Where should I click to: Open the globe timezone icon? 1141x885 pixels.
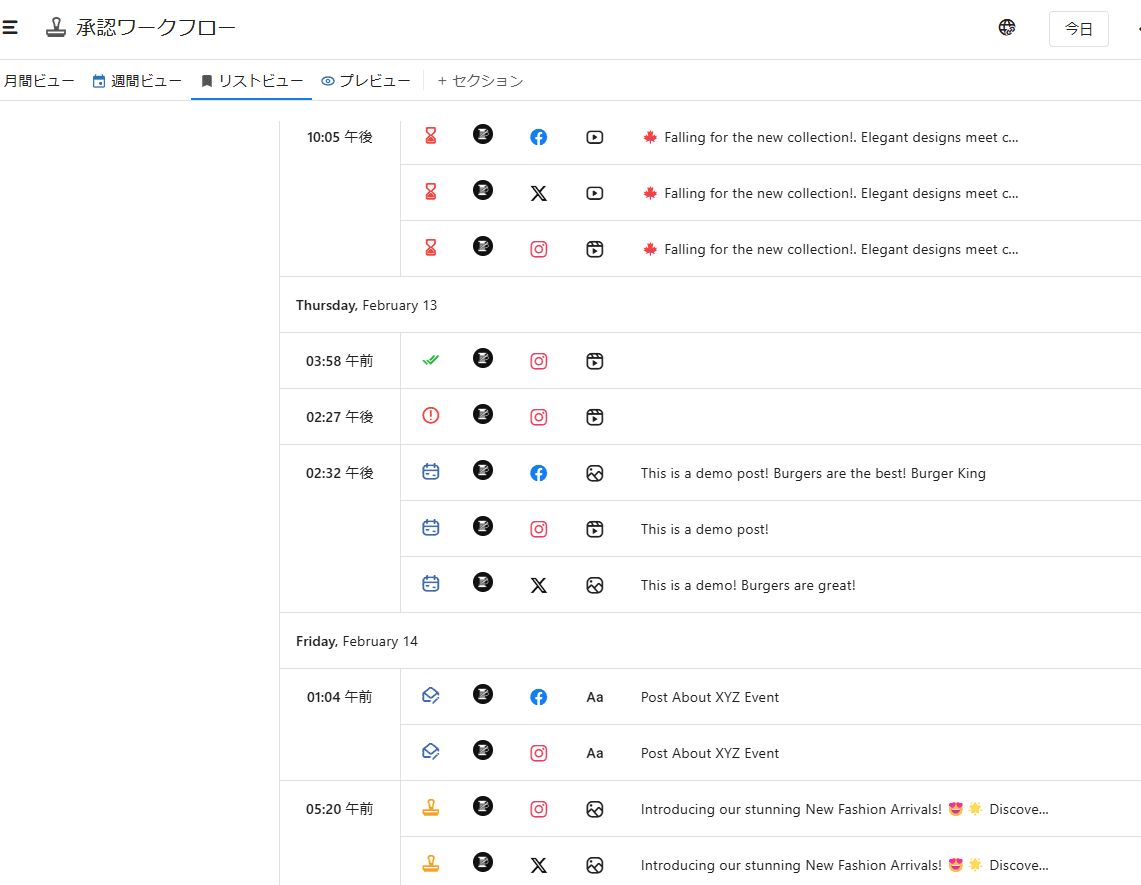tap(1007, 28)
